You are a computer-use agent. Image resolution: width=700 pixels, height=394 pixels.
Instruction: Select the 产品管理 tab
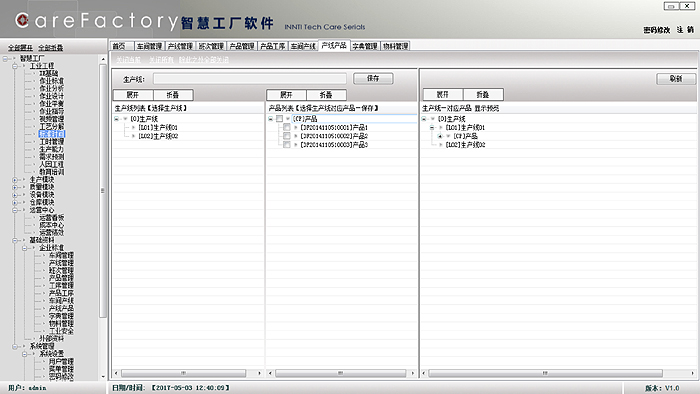[x=242, y=46]
